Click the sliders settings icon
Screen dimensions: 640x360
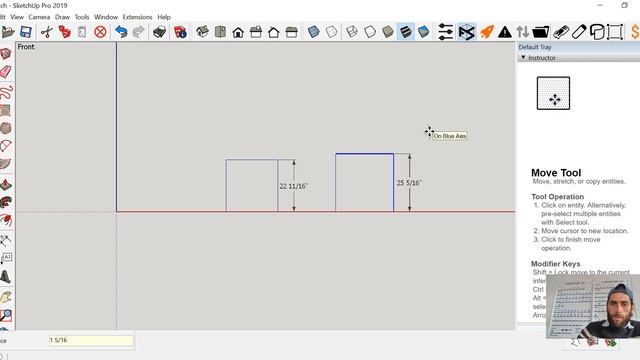[445, 32]
